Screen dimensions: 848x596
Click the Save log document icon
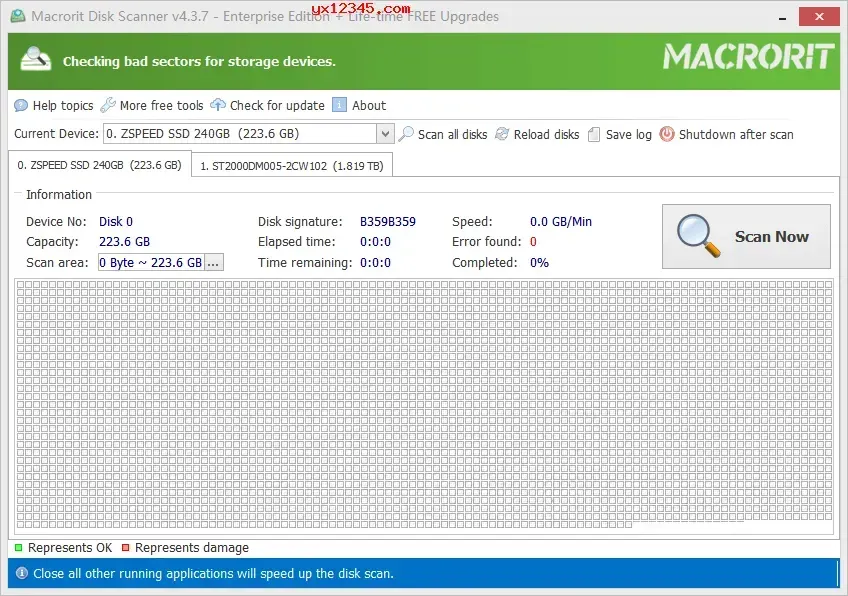(594, 134)
